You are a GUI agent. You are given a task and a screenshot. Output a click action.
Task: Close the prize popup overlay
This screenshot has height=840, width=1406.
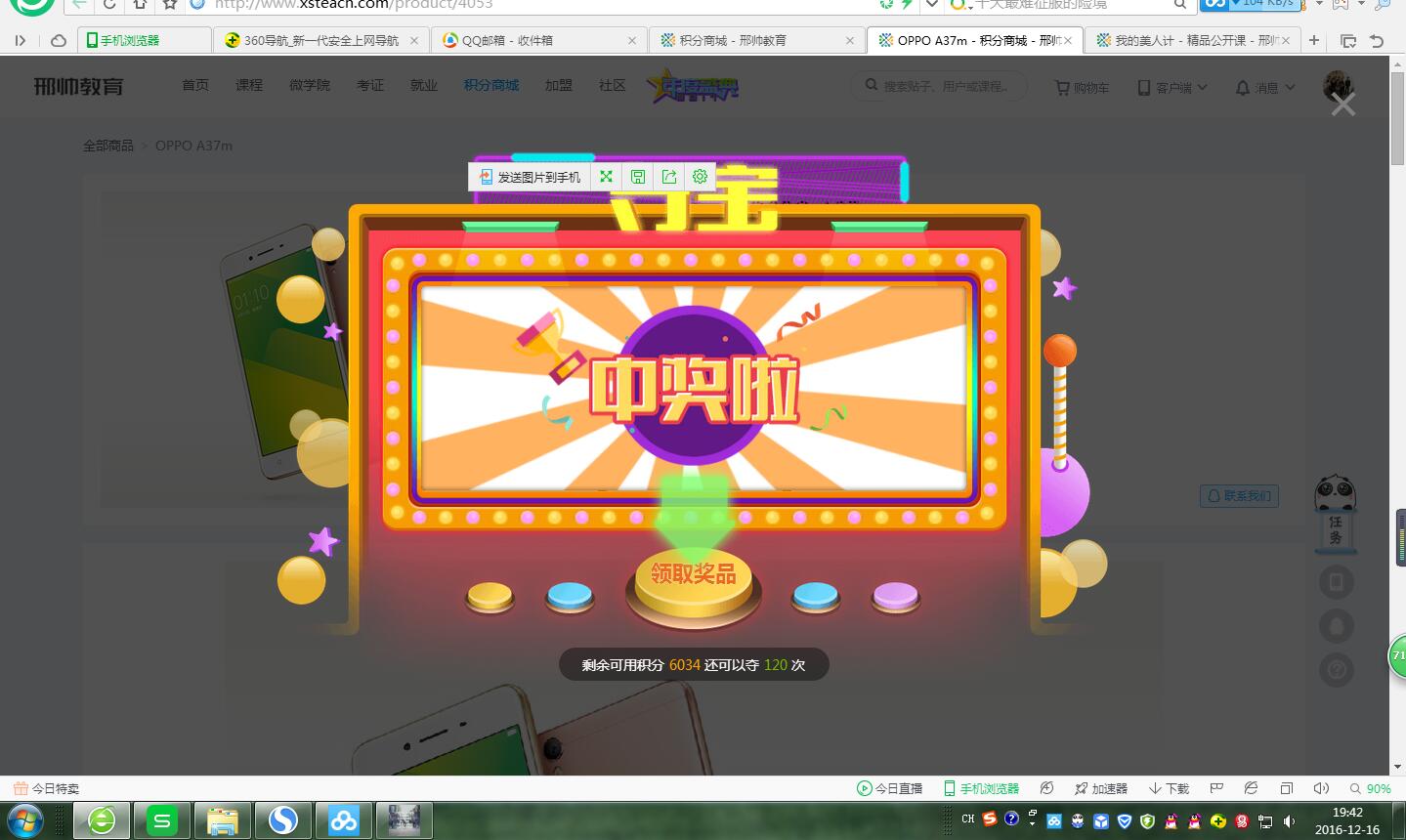1342,105
